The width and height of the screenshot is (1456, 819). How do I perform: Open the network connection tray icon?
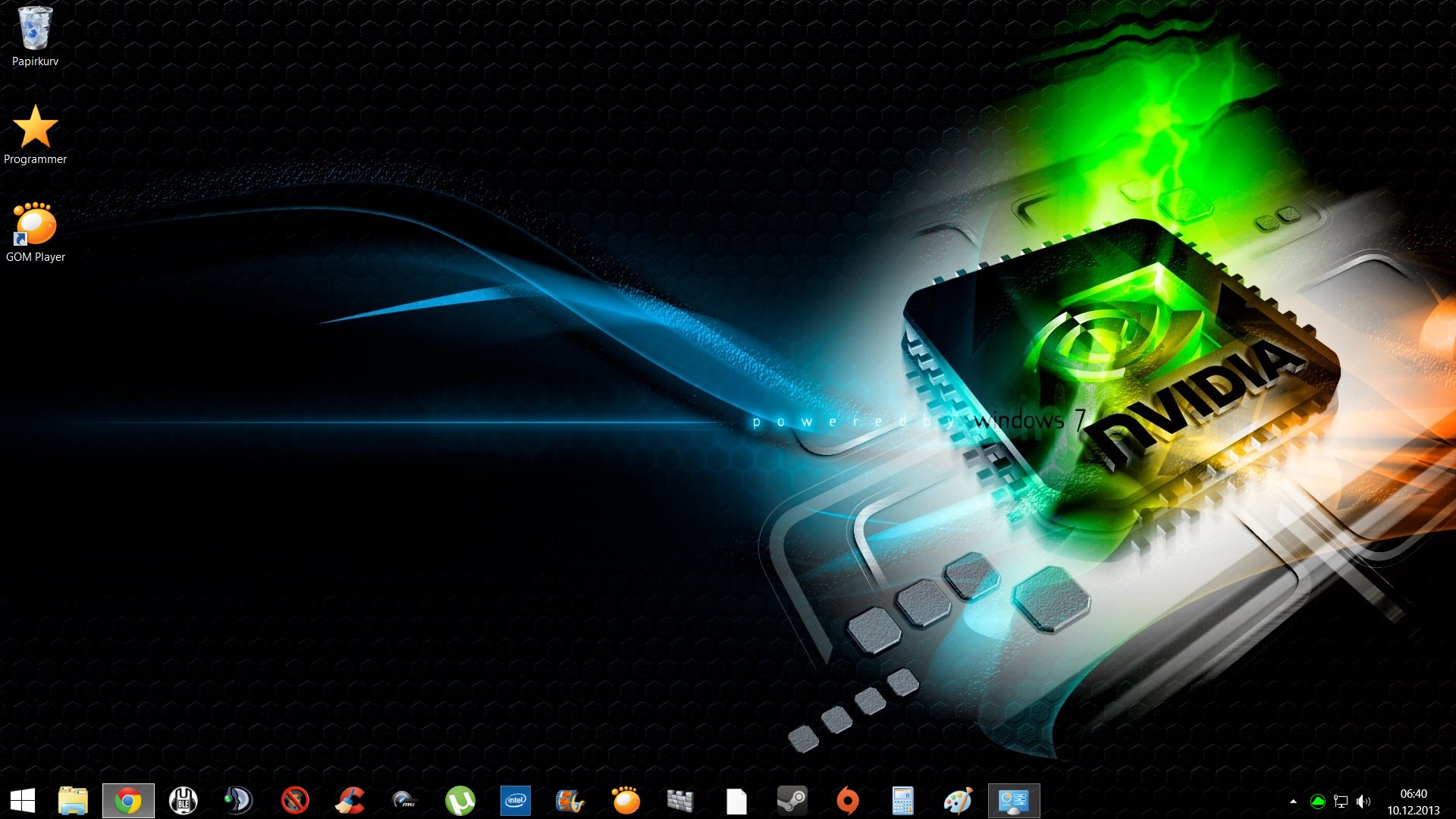[x=1341, y=802]
